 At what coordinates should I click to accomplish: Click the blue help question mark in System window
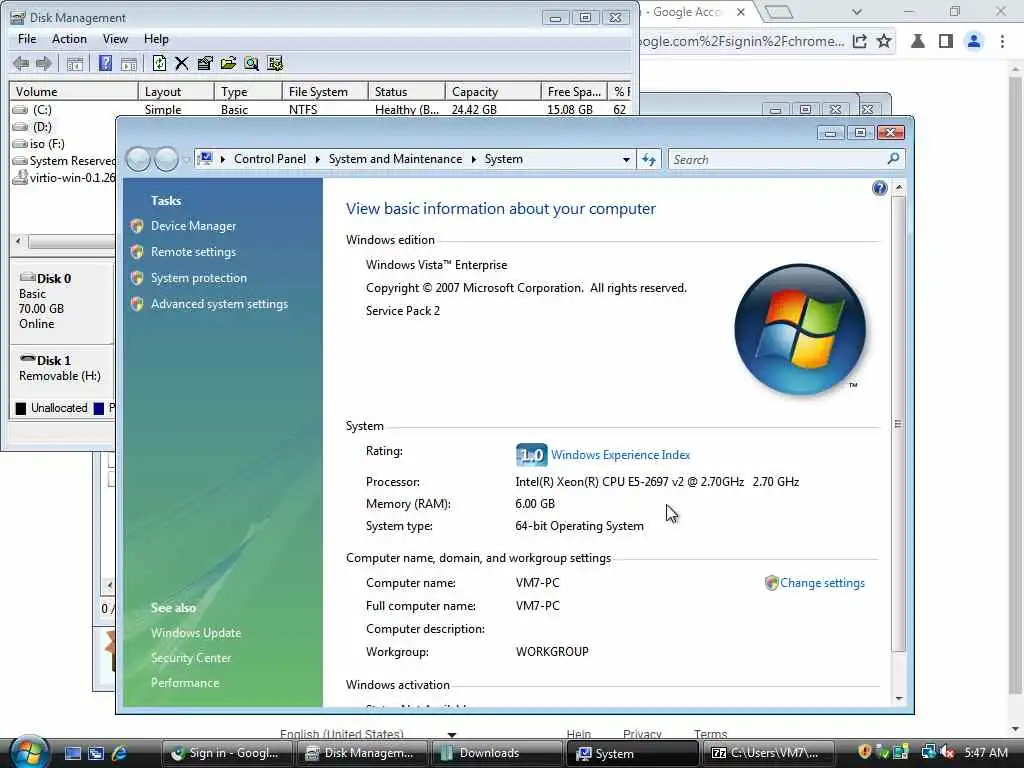(x=880, y=189)
